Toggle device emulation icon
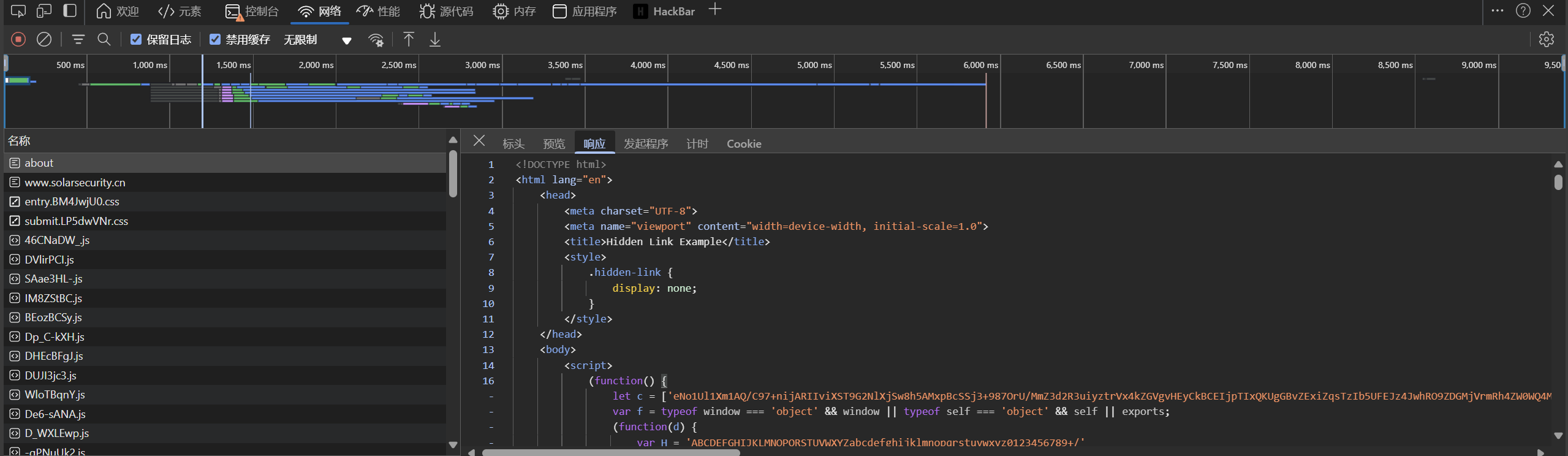The height and width of the screenshot is (456, 1568). pyautogui.click(x=44, y=11)
